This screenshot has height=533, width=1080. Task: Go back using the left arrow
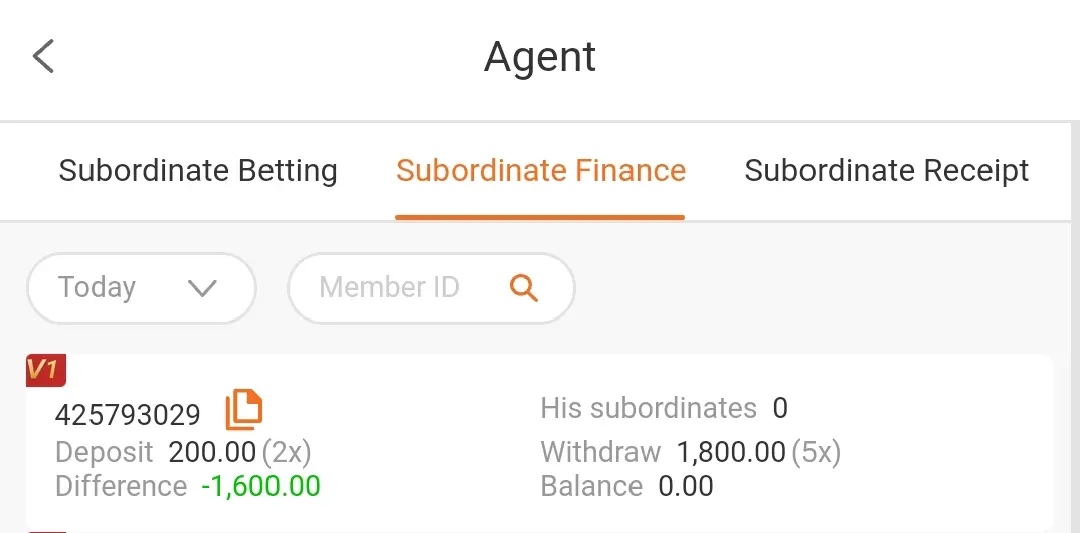click(x=43, y=56)
